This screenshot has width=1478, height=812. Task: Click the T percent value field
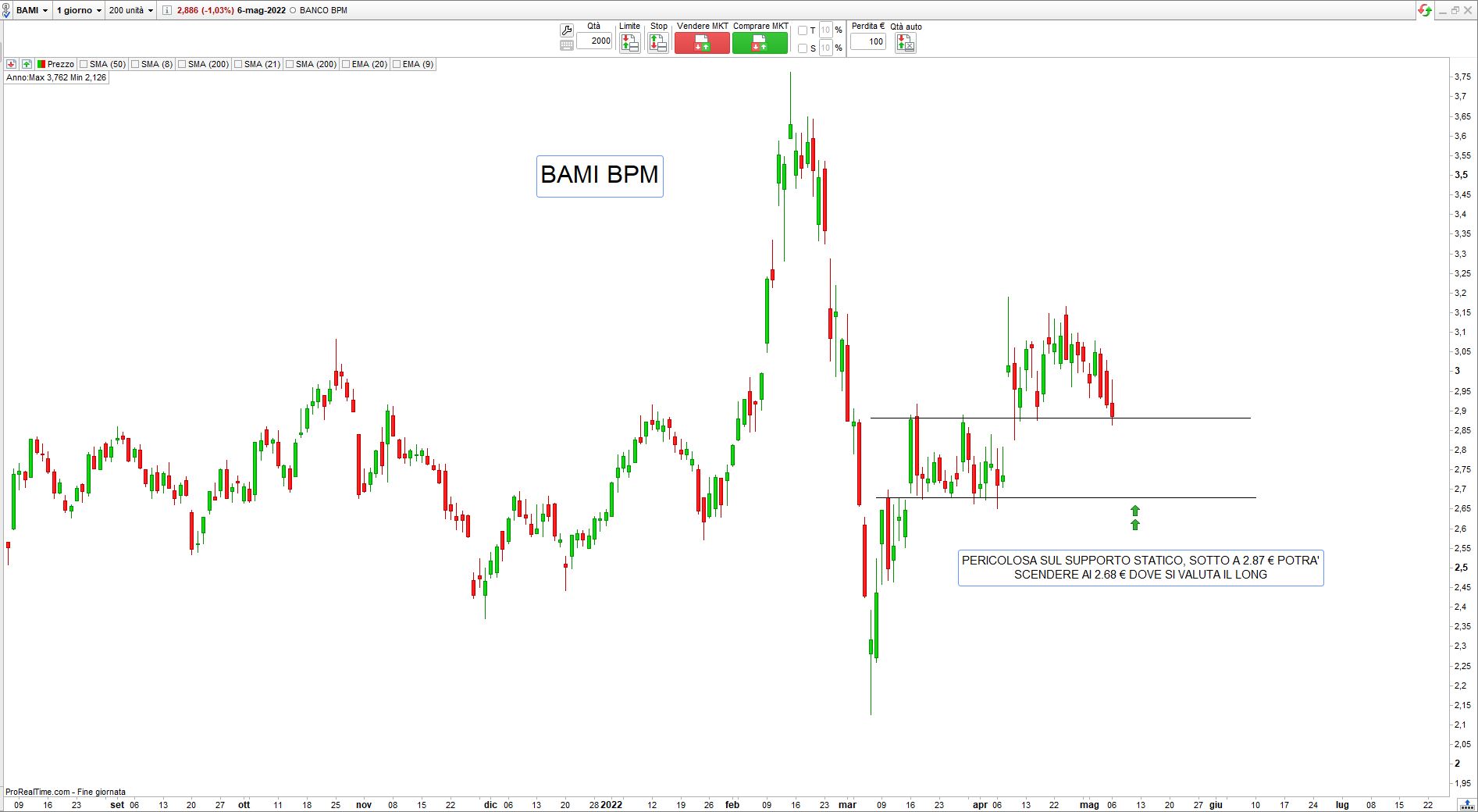click(826, 30)
